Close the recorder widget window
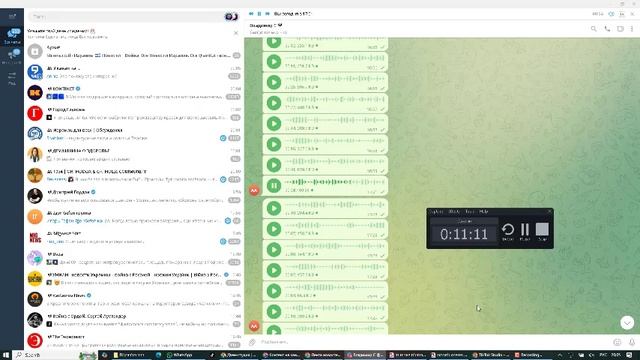 point(549,211)
